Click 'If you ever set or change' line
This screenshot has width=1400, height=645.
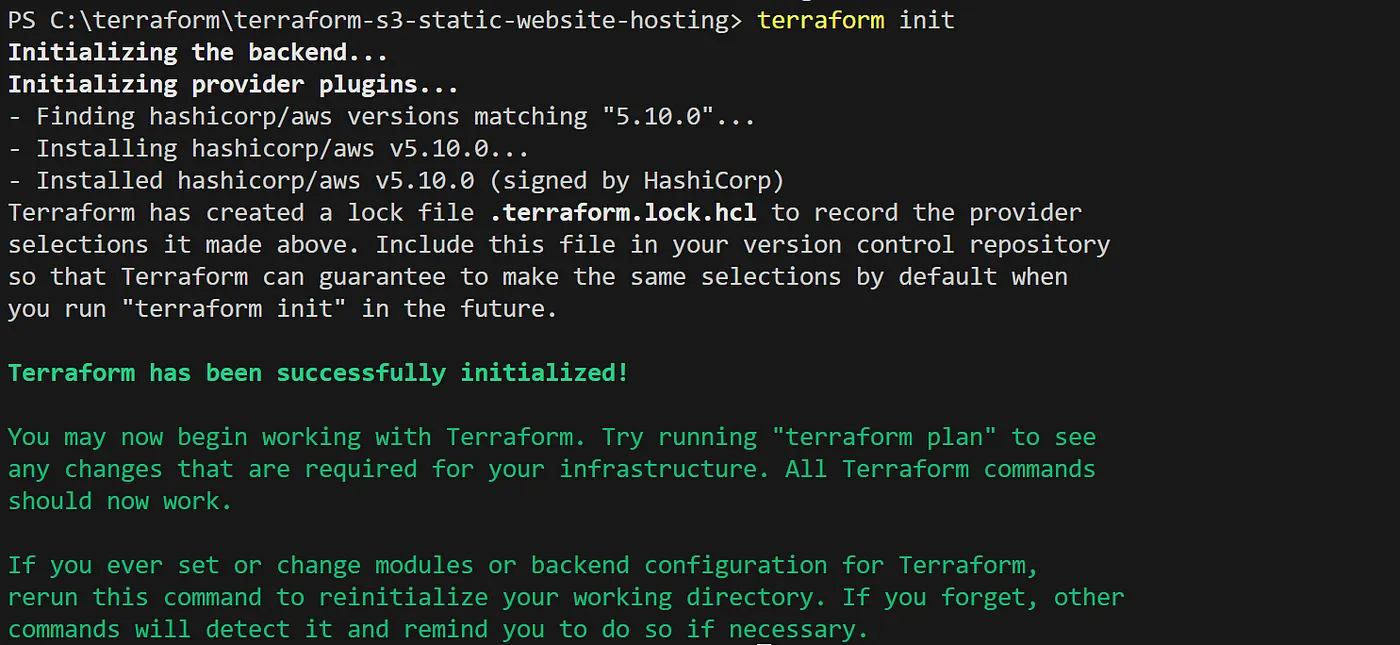(523, 565)
